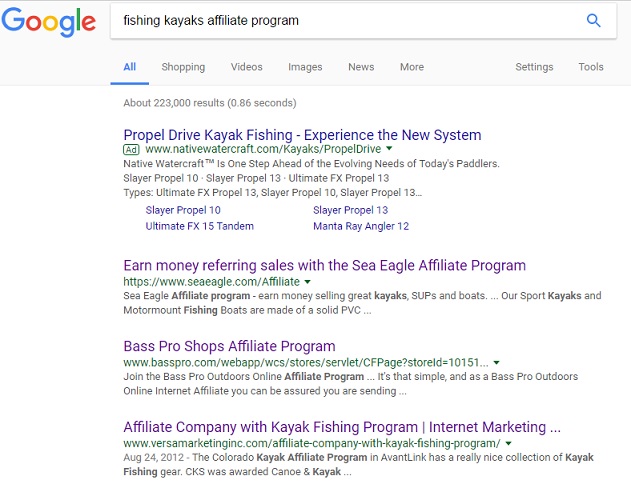Open the Ultimate FX 15 Tandem sitelink
This screenshot has width=631, height=484.
[x=200, y=226]
